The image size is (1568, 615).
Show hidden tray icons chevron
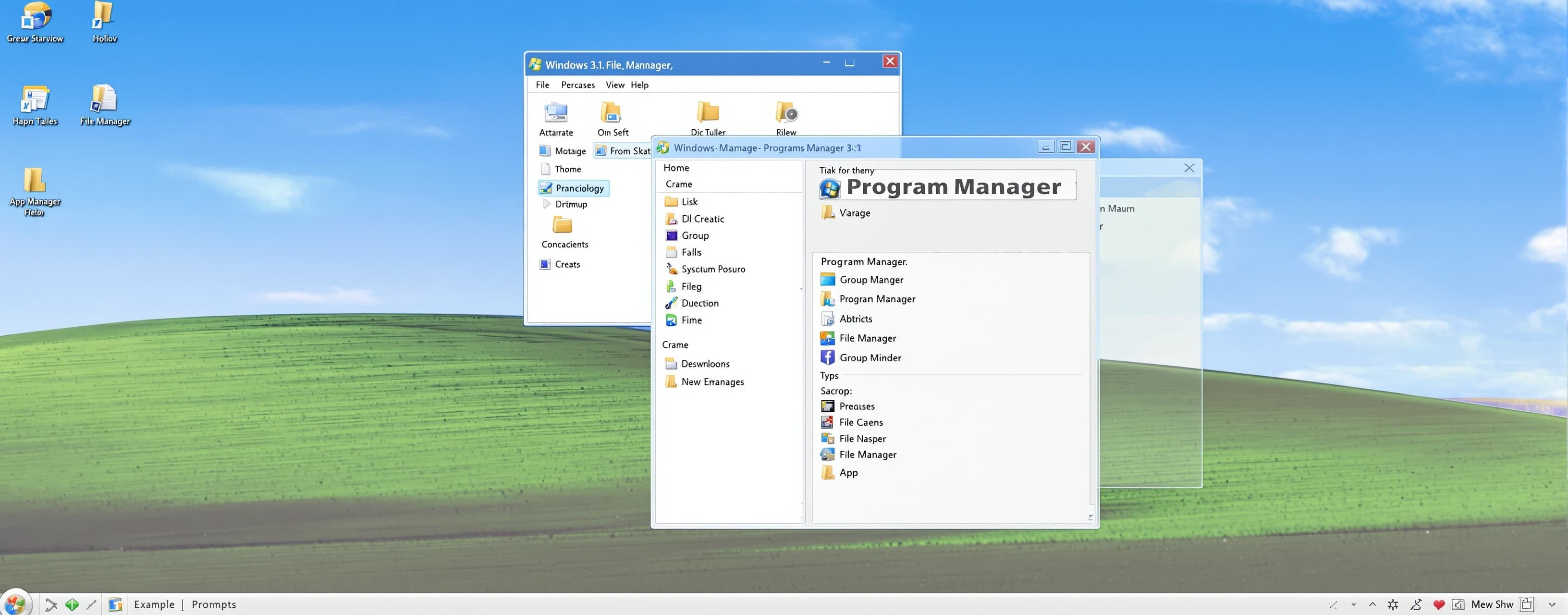pos(1372,604)
